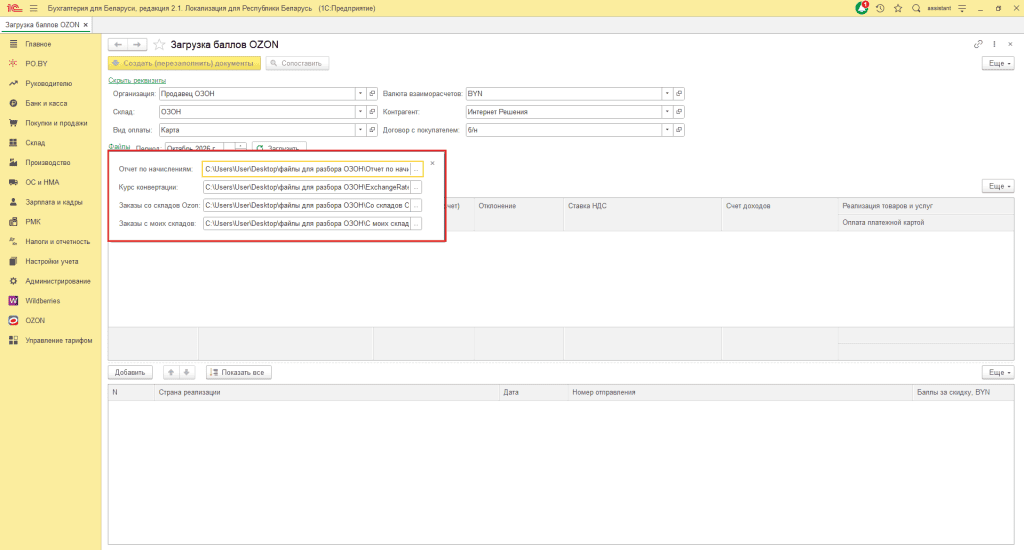Open the main hamburger menu in title bar

(34, 8)
